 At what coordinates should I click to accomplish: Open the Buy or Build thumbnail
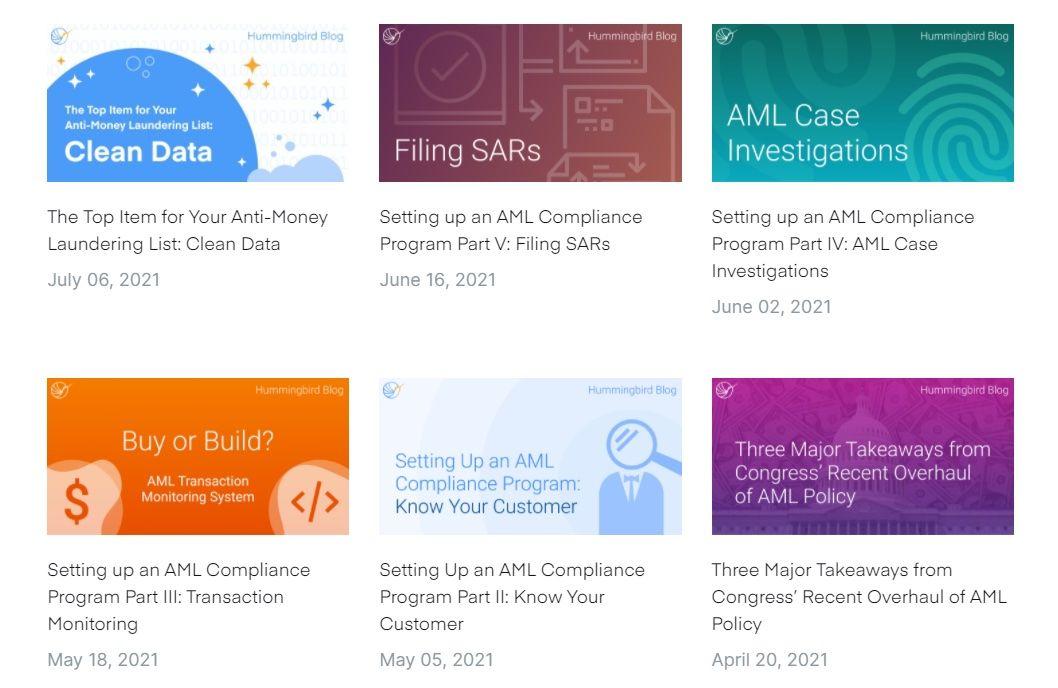coord(198,457)
